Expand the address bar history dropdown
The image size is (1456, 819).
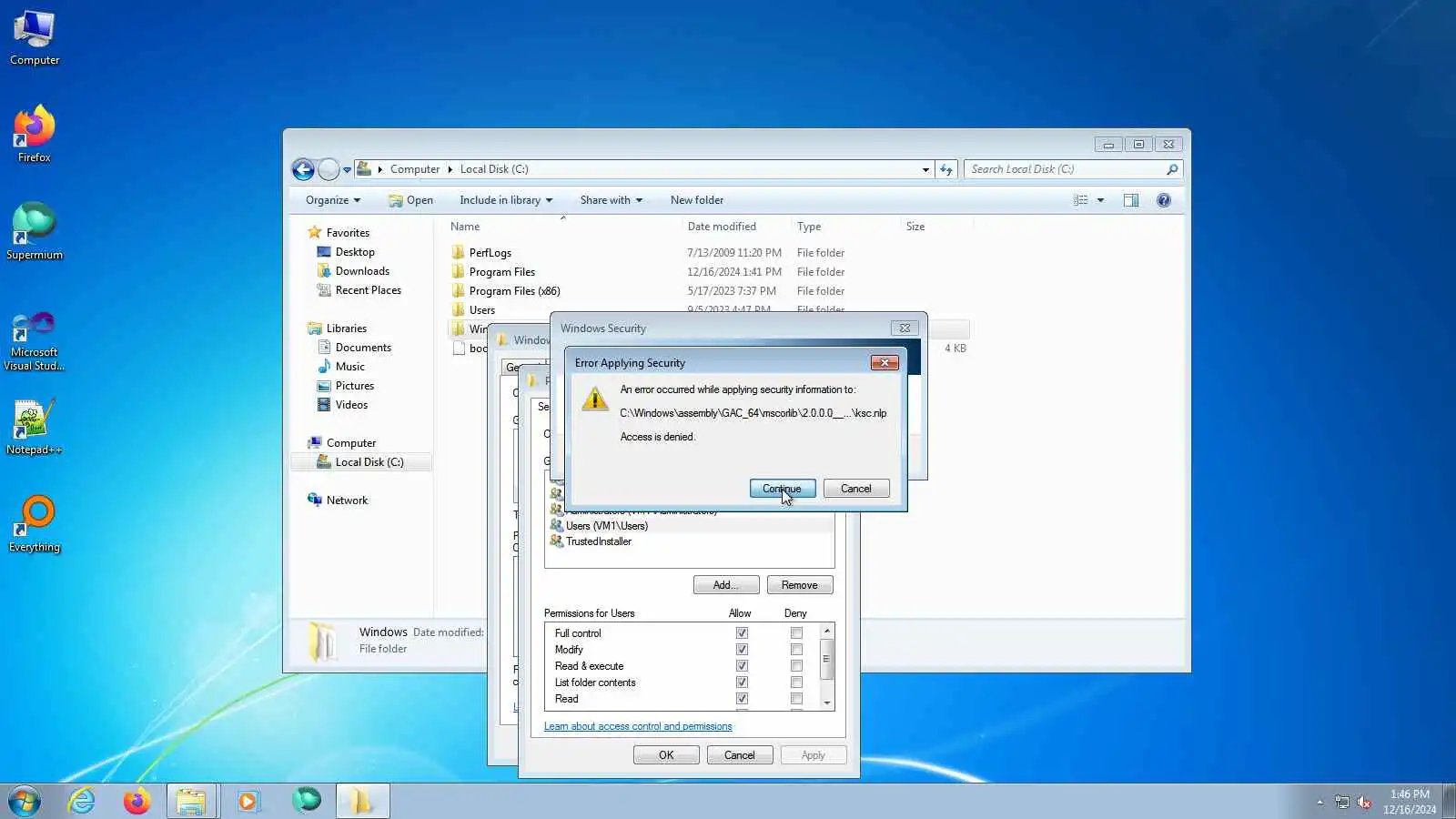(925, 169)
